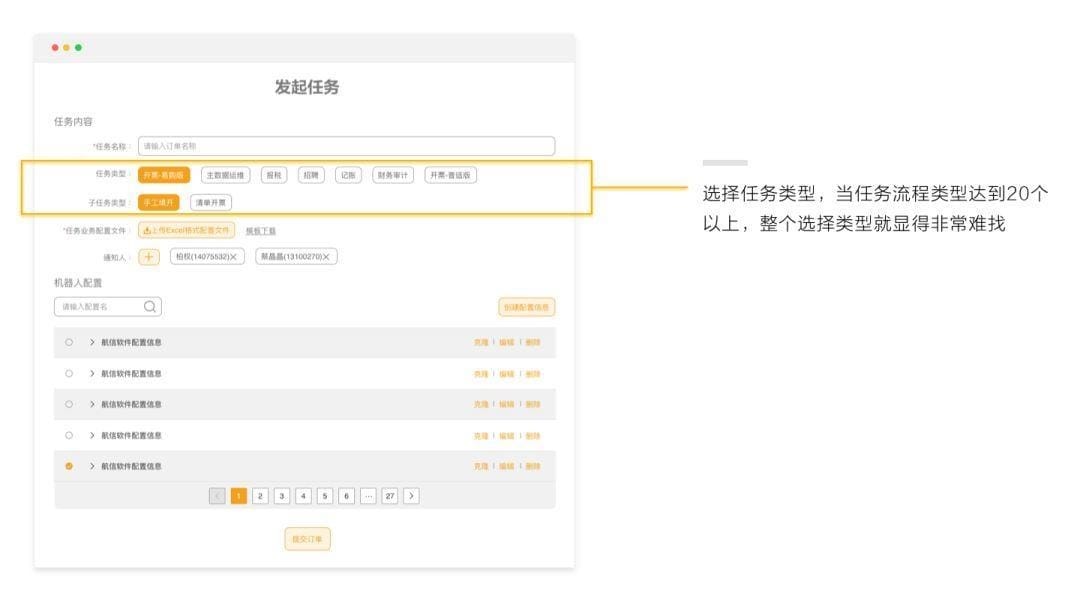Click the ellipsis icon in the pagination bar
The height and width of the screenshot is (599, 1080).
click(x=368, y=495)
